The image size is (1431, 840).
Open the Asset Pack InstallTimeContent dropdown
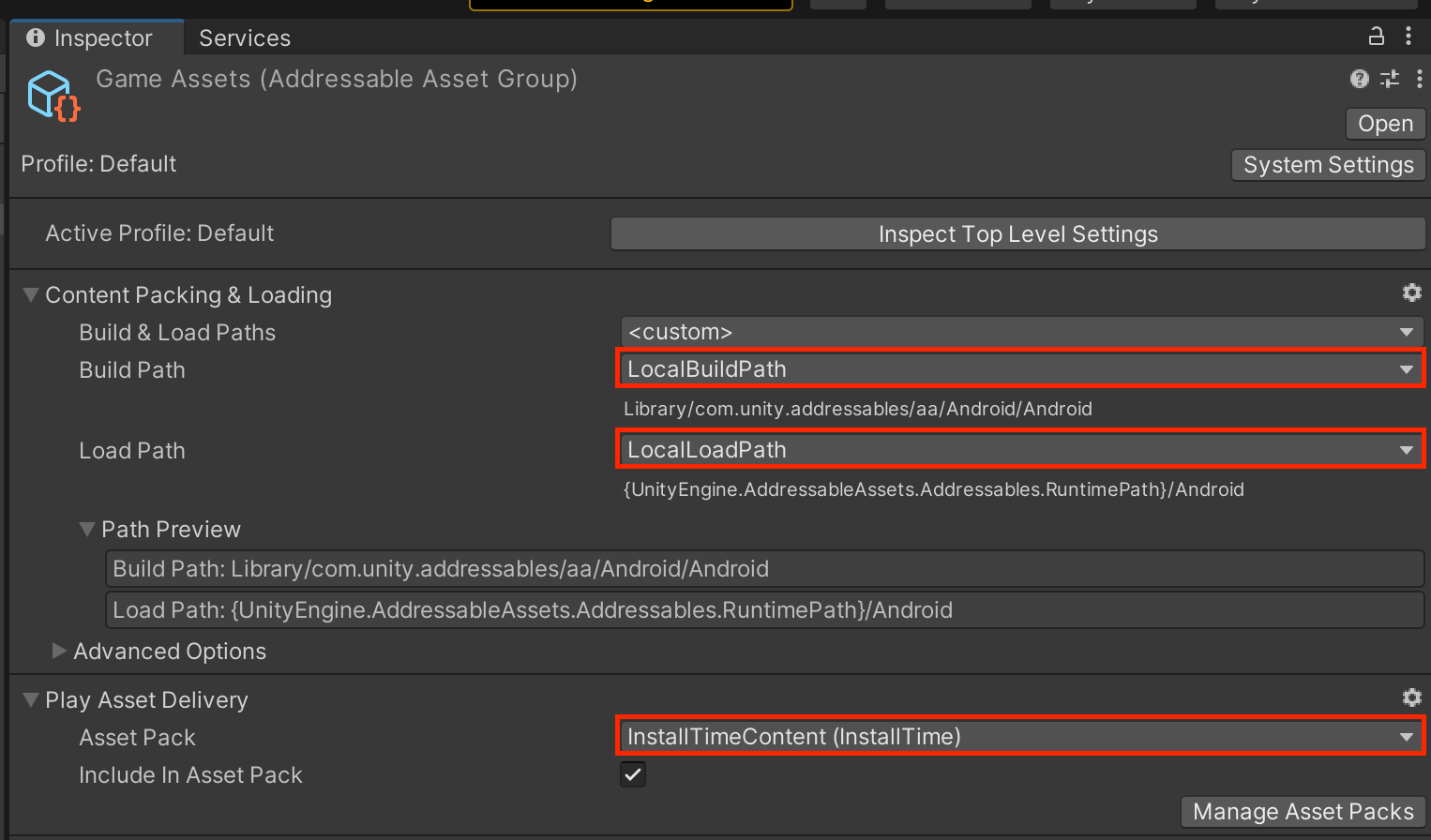click(x=1020, y=736)
